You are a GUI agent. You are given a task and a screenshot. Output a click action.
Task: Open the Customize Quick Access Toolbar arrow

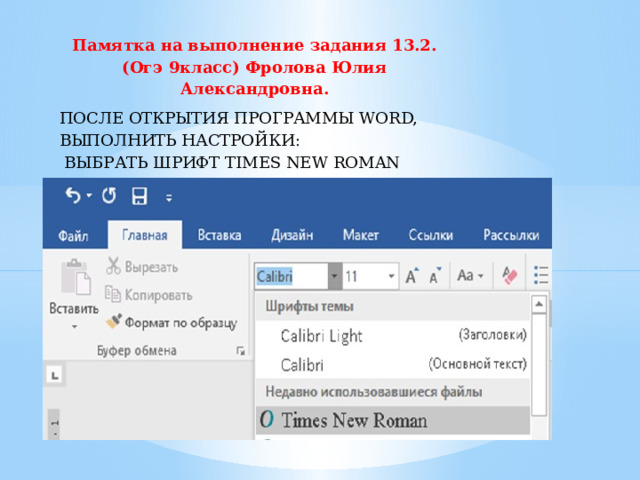pos(169,198)
